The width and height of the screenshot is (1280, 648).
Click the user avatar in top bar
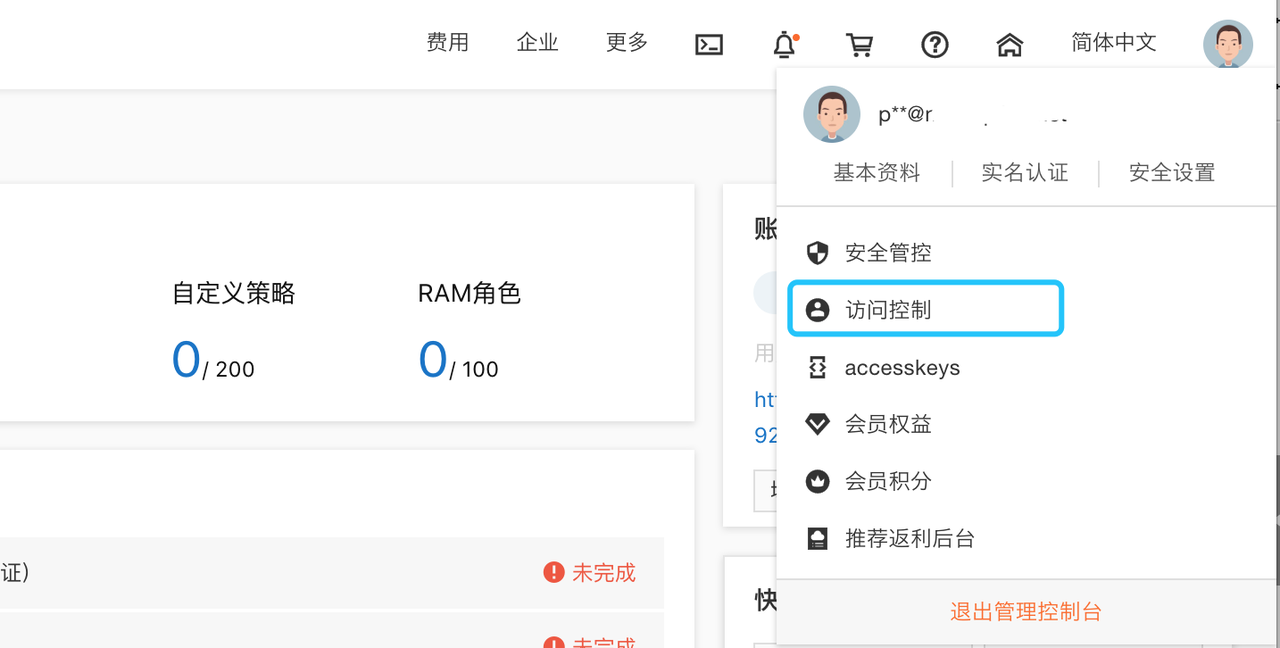[1227, 44]
